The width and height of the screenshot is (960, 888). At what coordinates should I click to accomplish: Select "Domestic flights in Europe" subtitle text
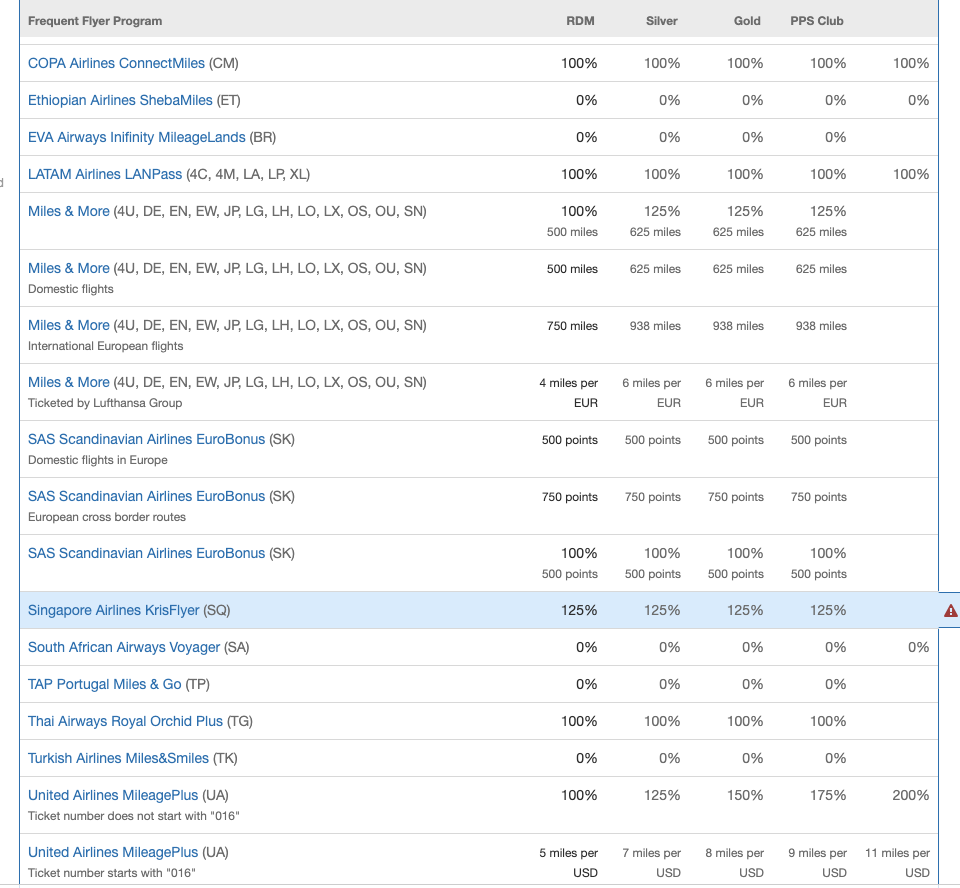click(x=97, y=460)
